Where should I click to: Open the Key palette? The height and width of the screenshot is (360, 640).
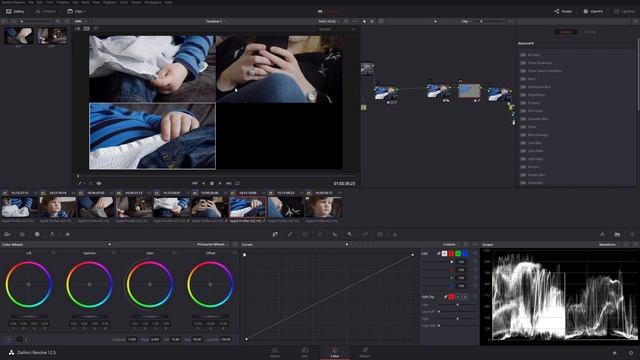(350, 234)
